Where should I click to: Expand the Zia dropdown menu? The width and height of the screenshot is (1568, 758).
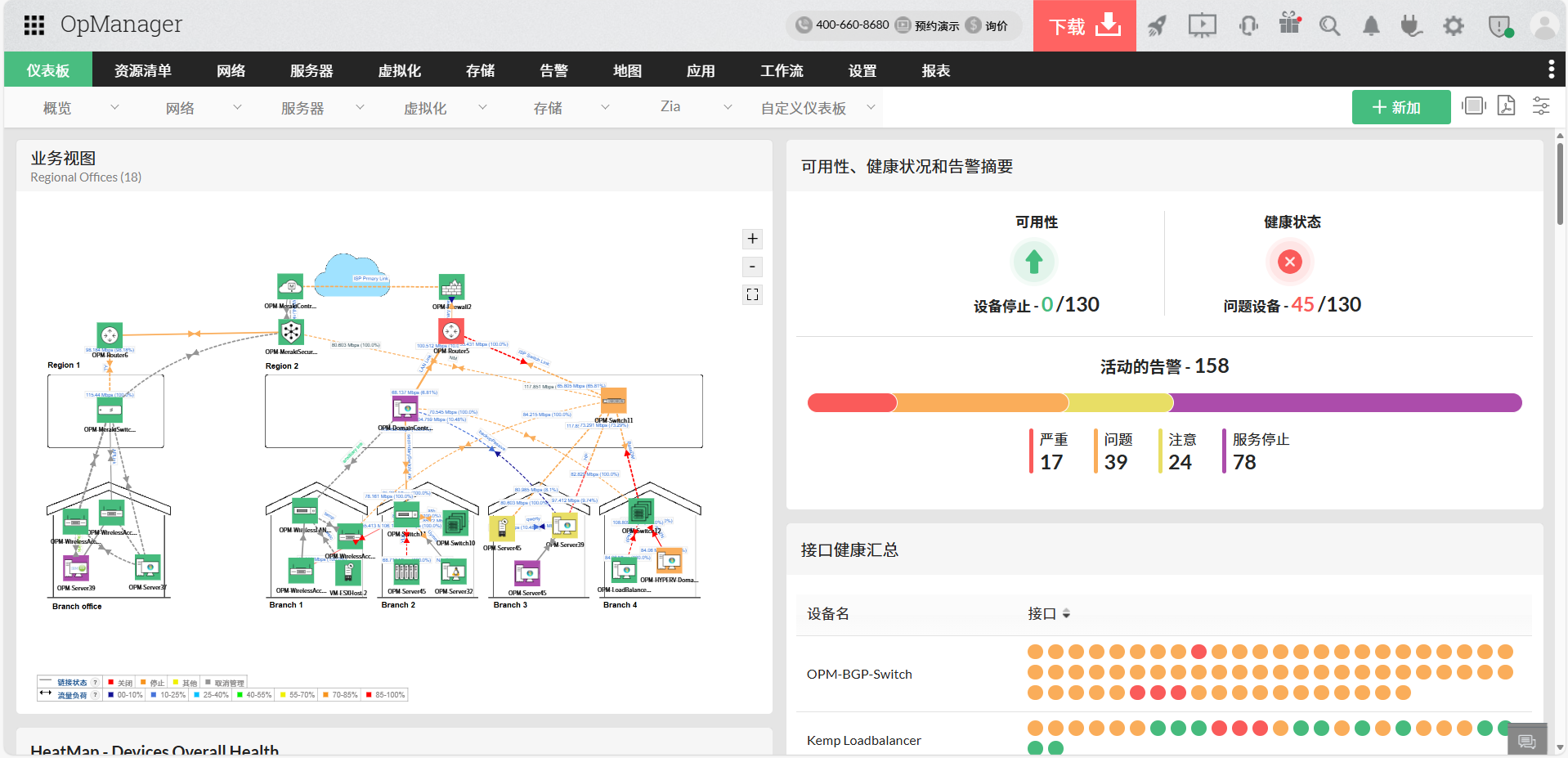[x=728, y=107]
